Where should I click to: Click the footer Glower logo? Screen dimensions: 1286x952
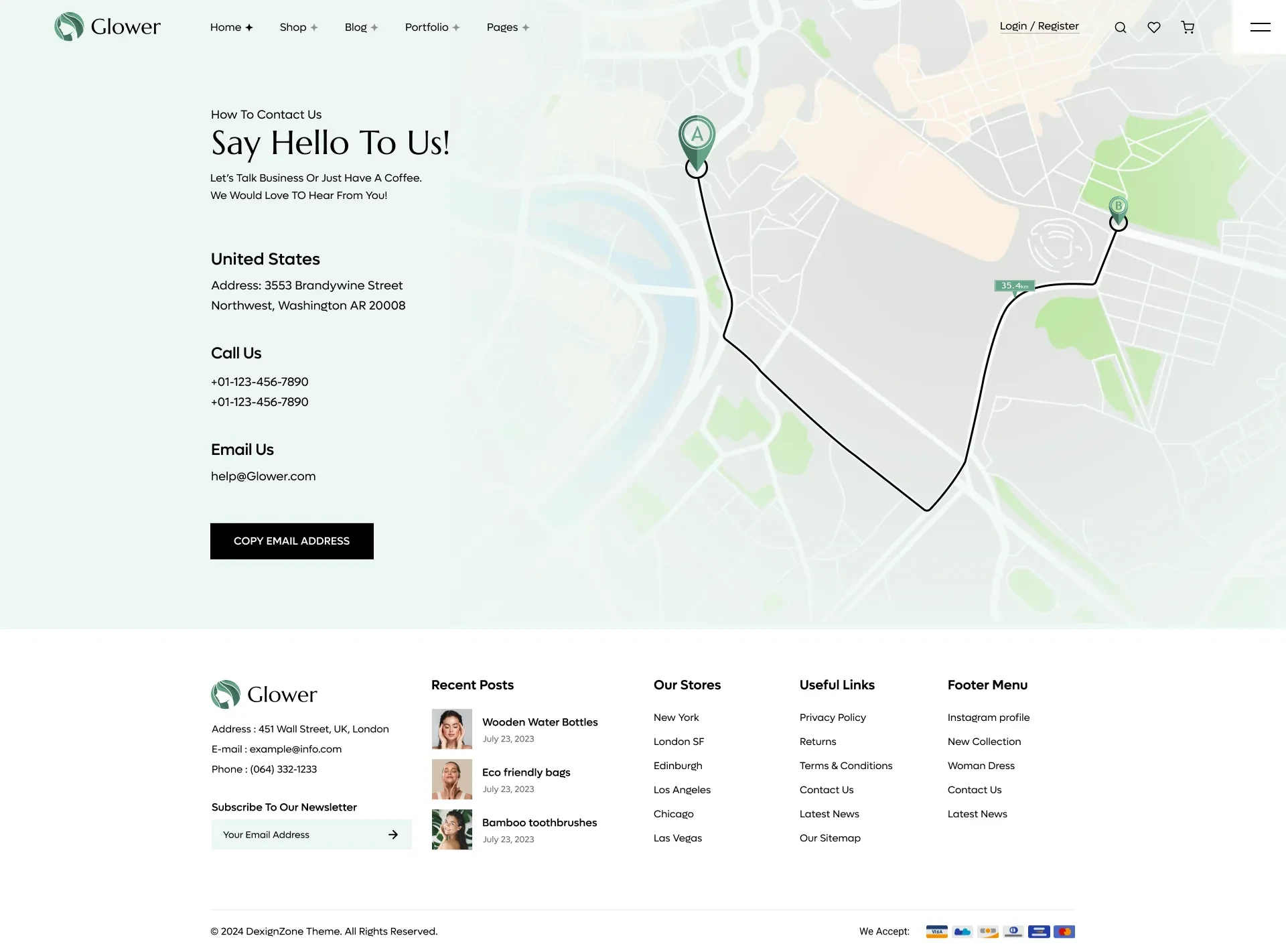[265, 695]
